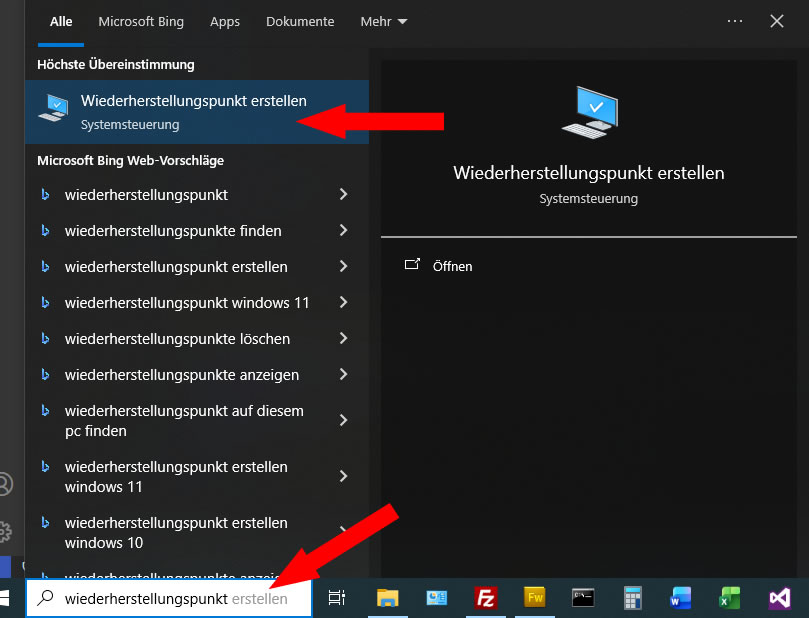Open the three-dots options menu
Viewport: 809px width, 618px height.
point(735,21)
